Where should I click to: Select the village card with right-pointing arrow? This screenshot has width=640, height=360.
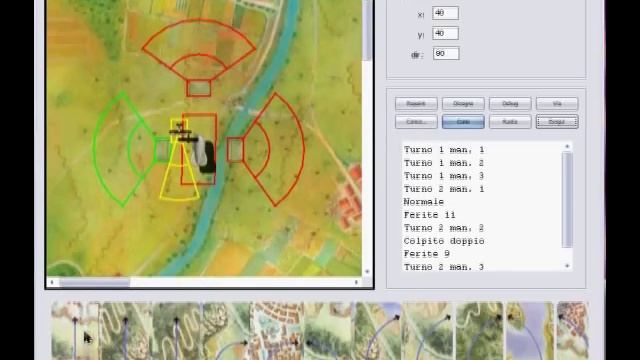[276, 331]
